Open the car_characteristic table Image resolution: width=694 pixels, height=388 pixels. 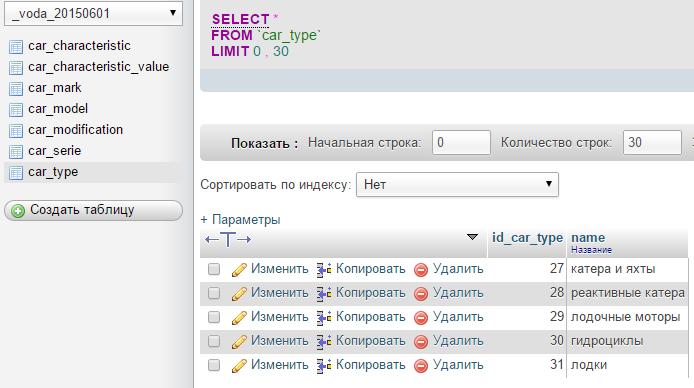(79, 46)
